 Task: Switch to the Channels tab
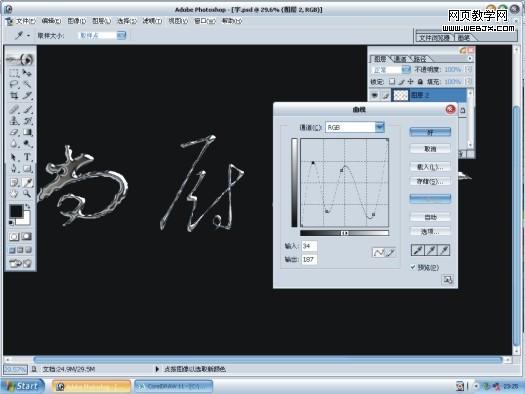[400, 59]
